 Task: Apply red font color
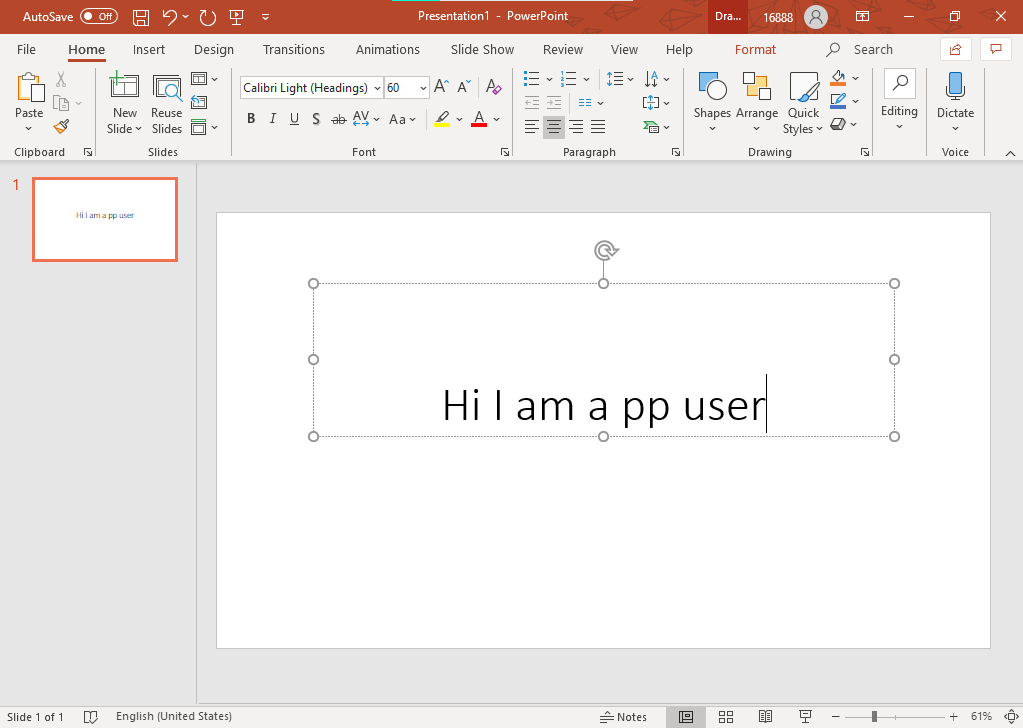(479, 119)
